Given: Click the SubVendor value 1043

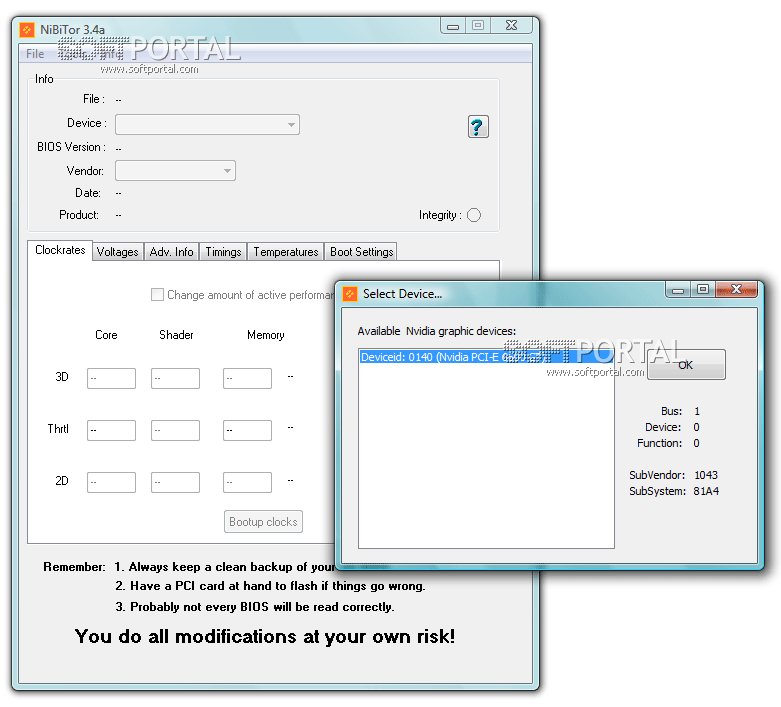Looking at the screenshot, I should coord(706,475).
